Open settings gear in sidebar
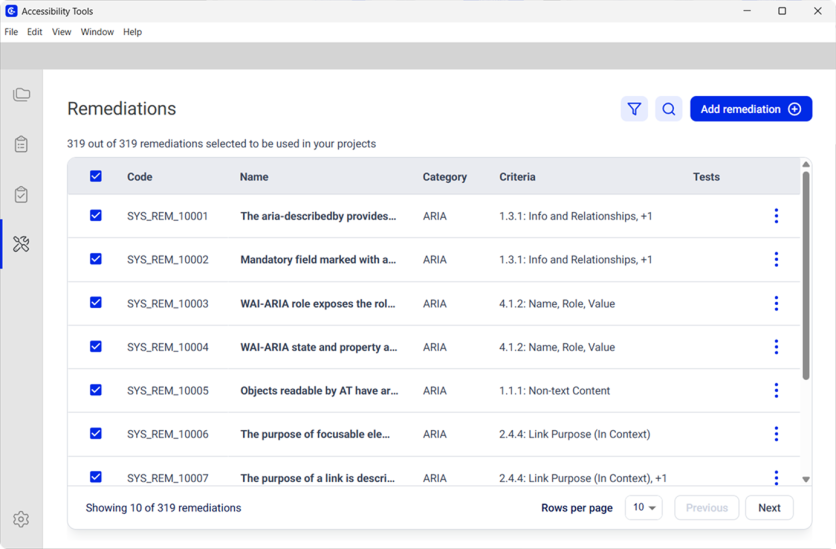Screen dimensions: 836x549 21,519
